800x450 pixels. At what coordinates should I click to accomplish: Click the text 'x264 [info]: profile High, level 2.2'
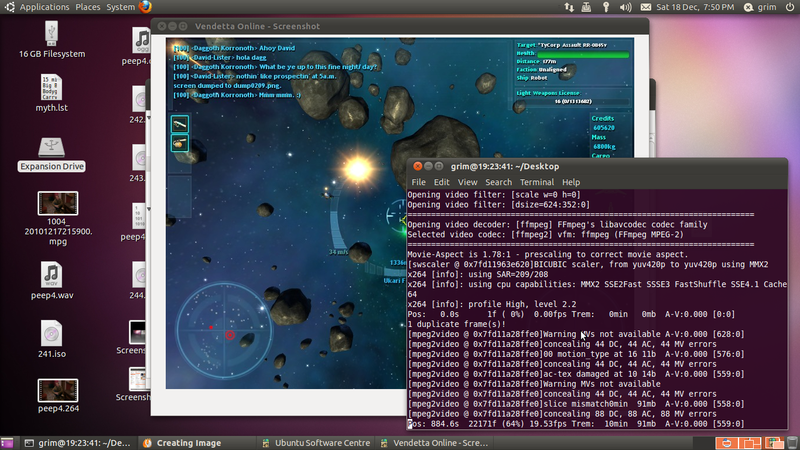point(491,304)
